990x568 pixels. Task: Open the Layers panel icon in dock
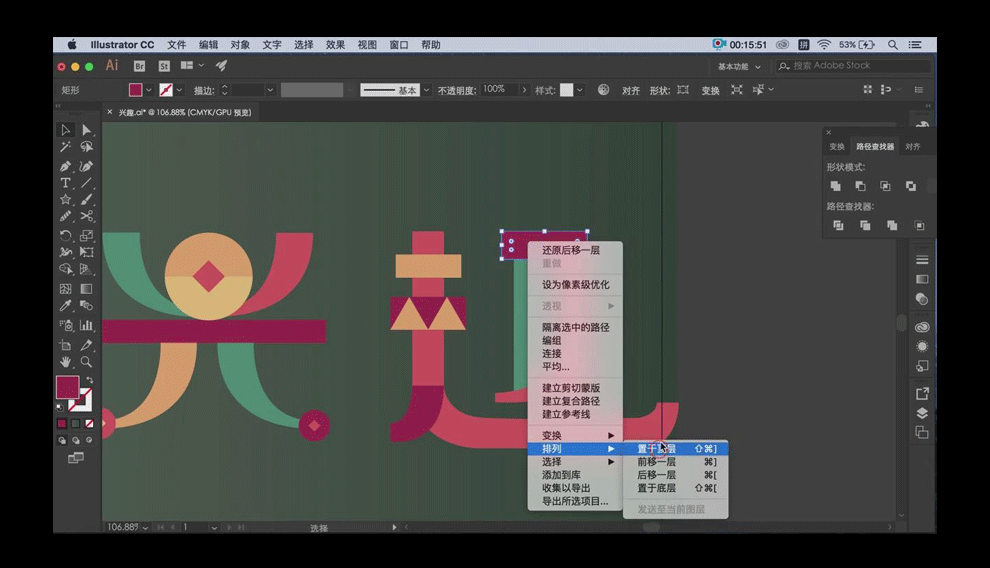pyautogui.click(x=921, y=413)
